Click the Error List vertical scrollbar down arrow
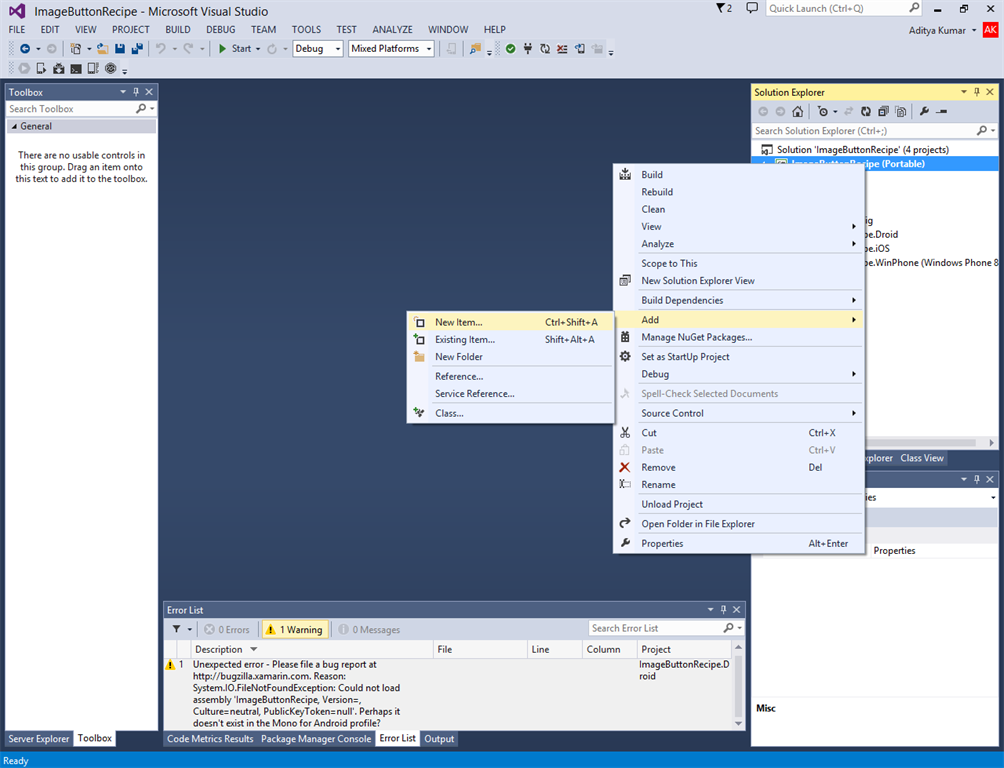Image resolution: width=1004 pixels, height=768 pixels. [738, 723]
